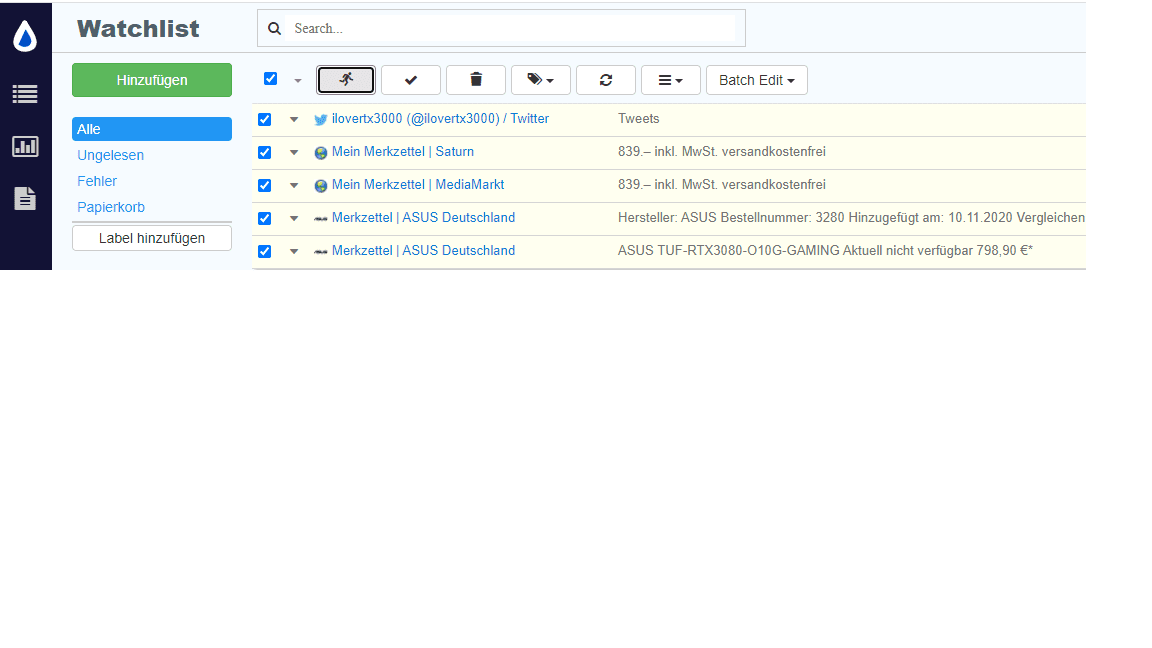Open Mein Merkzettel | Saturn link

click(x=403, y=151)
